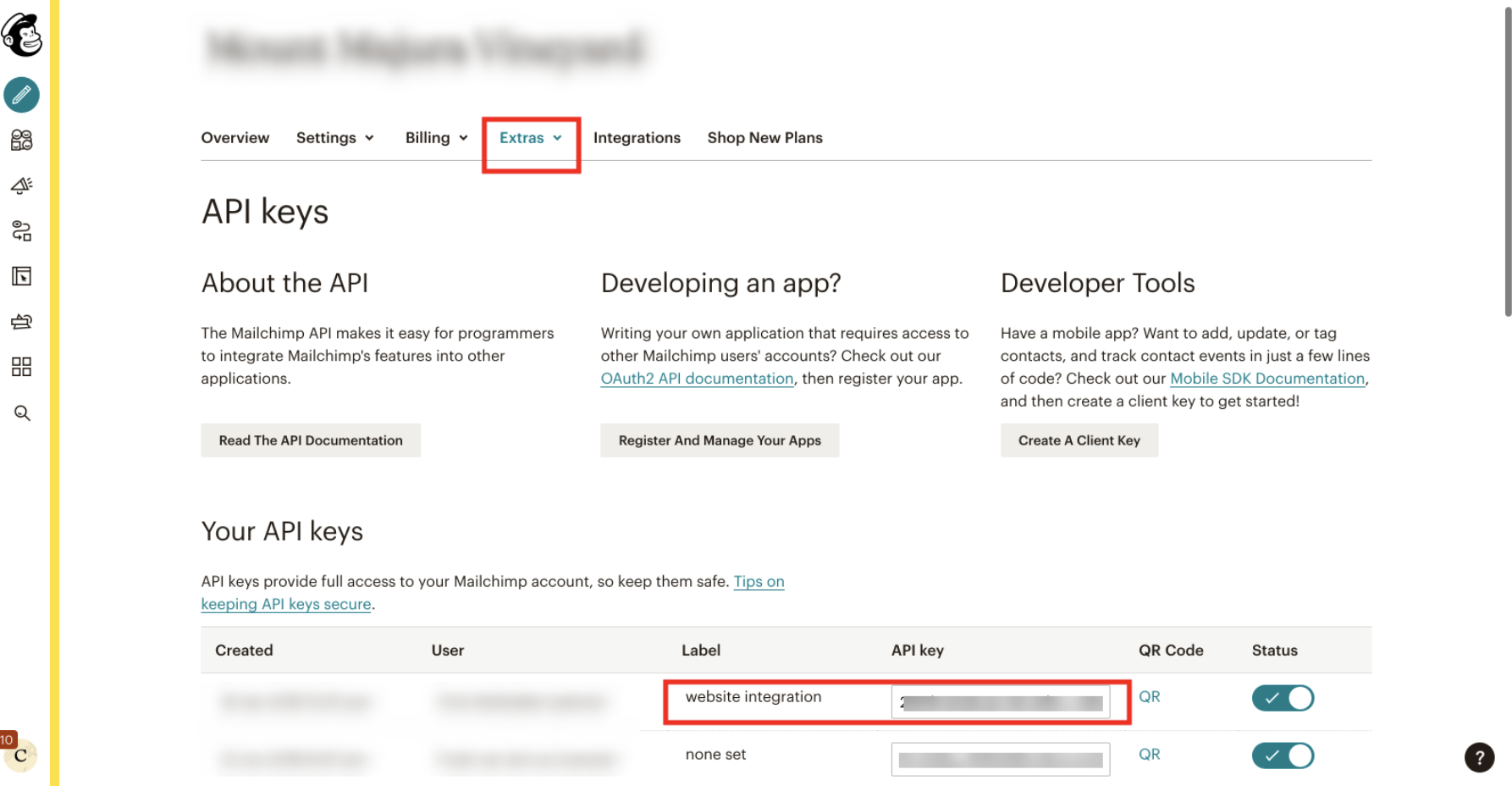Disable the website integration API key toggle
This screenshot has width=1512, height=786.
1283,698
